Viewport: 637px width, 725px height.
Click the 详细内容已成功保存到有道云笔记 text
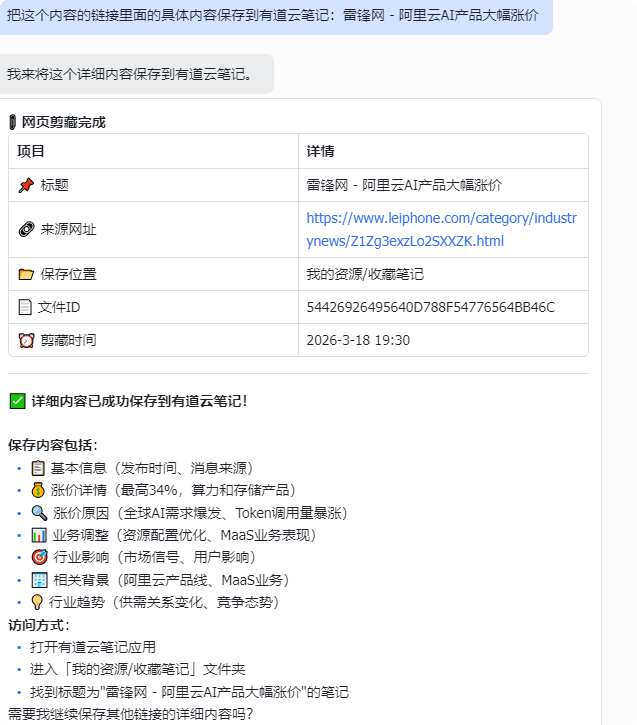[140, 401]
